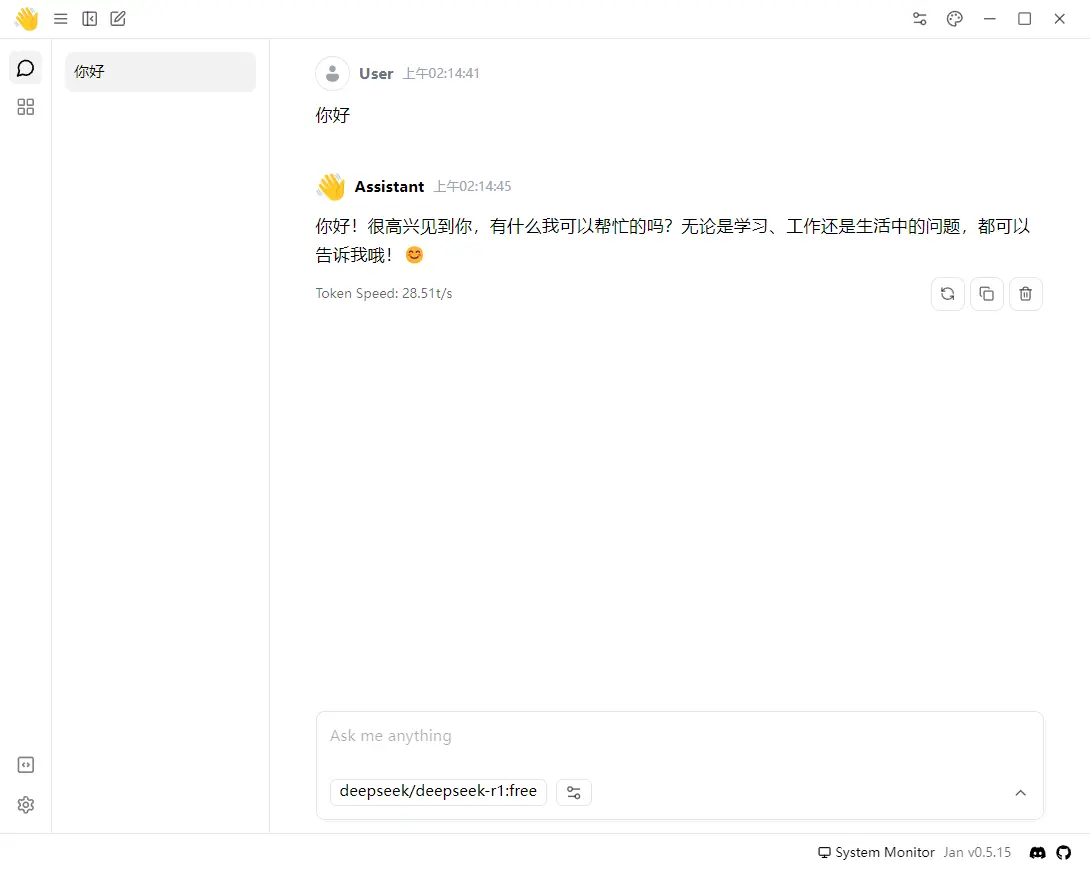The height and width of the screenshot is (872, 1090).
Task: Select the 你好 thread in list
Action: click(160, 72)
